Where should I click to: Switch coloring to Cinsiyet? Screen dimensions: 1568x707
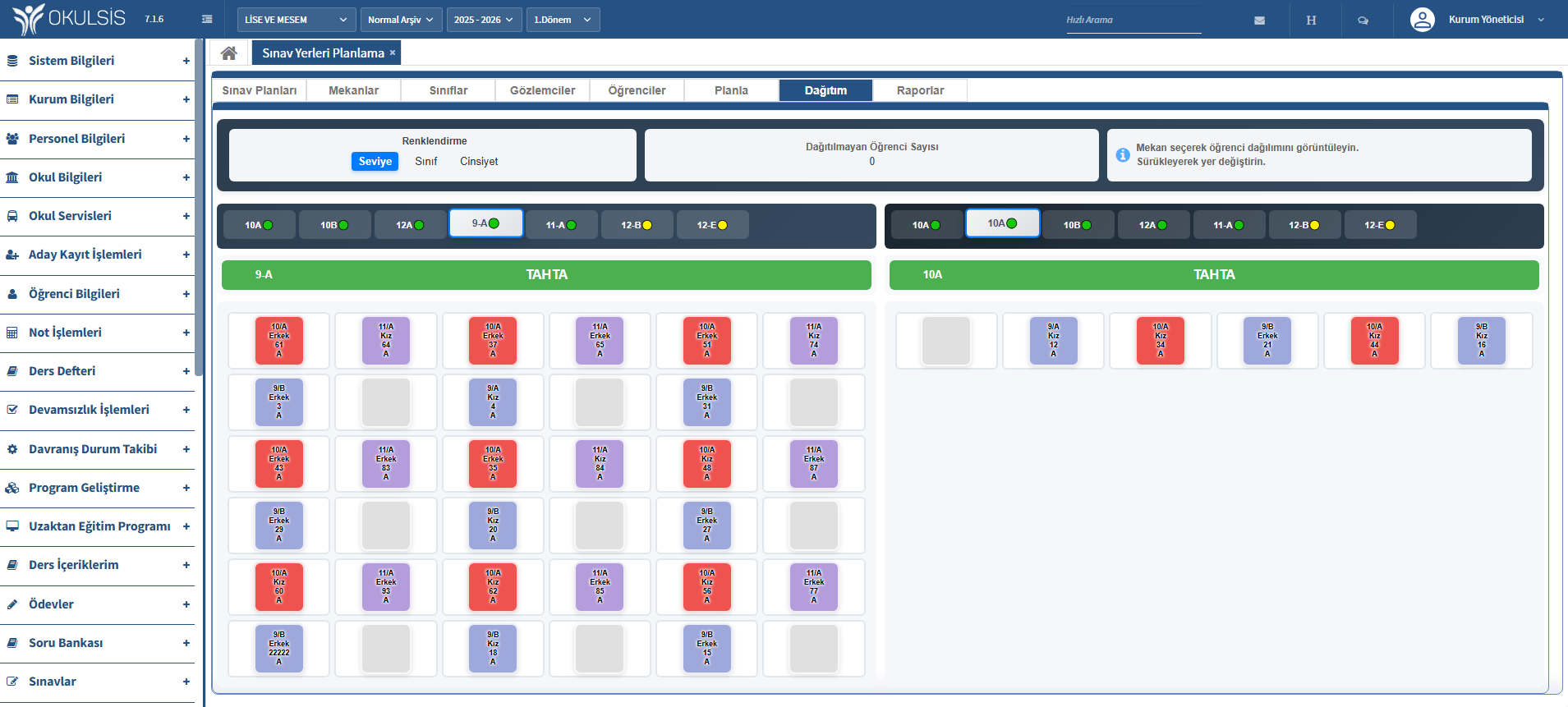click(x=479, y=162)
